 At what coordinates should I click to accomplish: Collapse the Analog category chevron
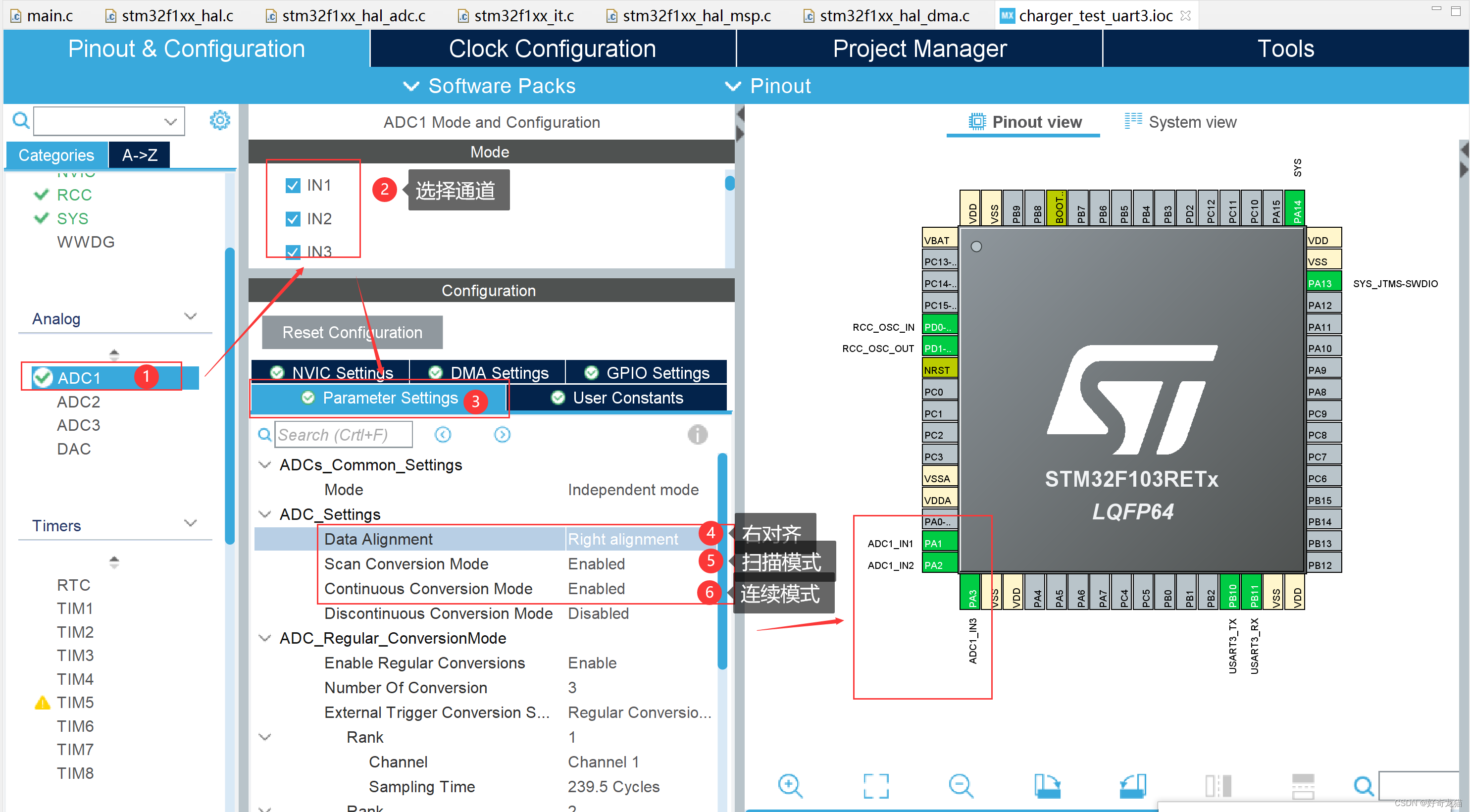tap(191, 316)
